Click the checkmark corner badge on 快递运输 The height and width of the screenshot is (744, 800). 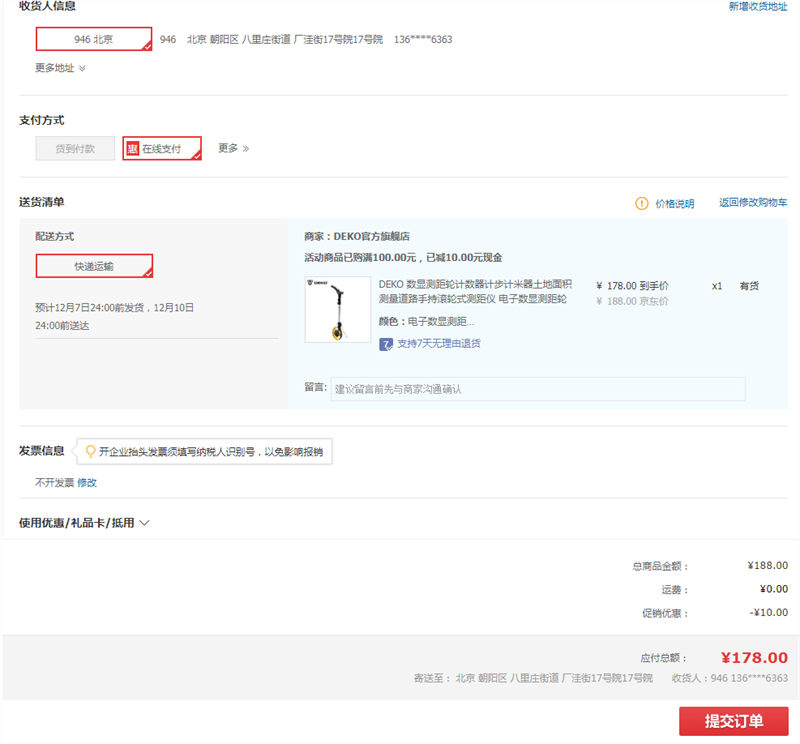tap(148, 272)
